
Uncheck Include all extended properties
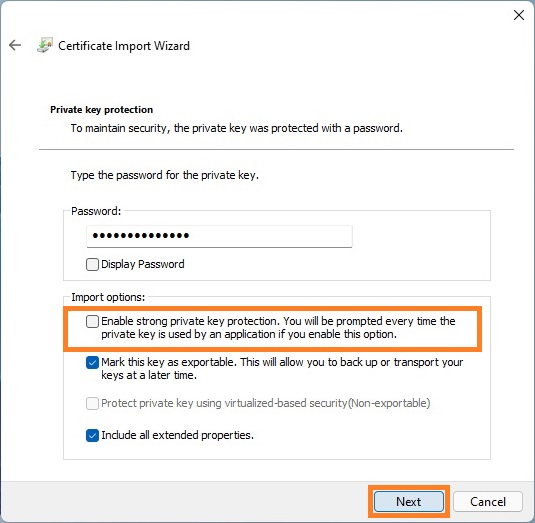(92, 435)
